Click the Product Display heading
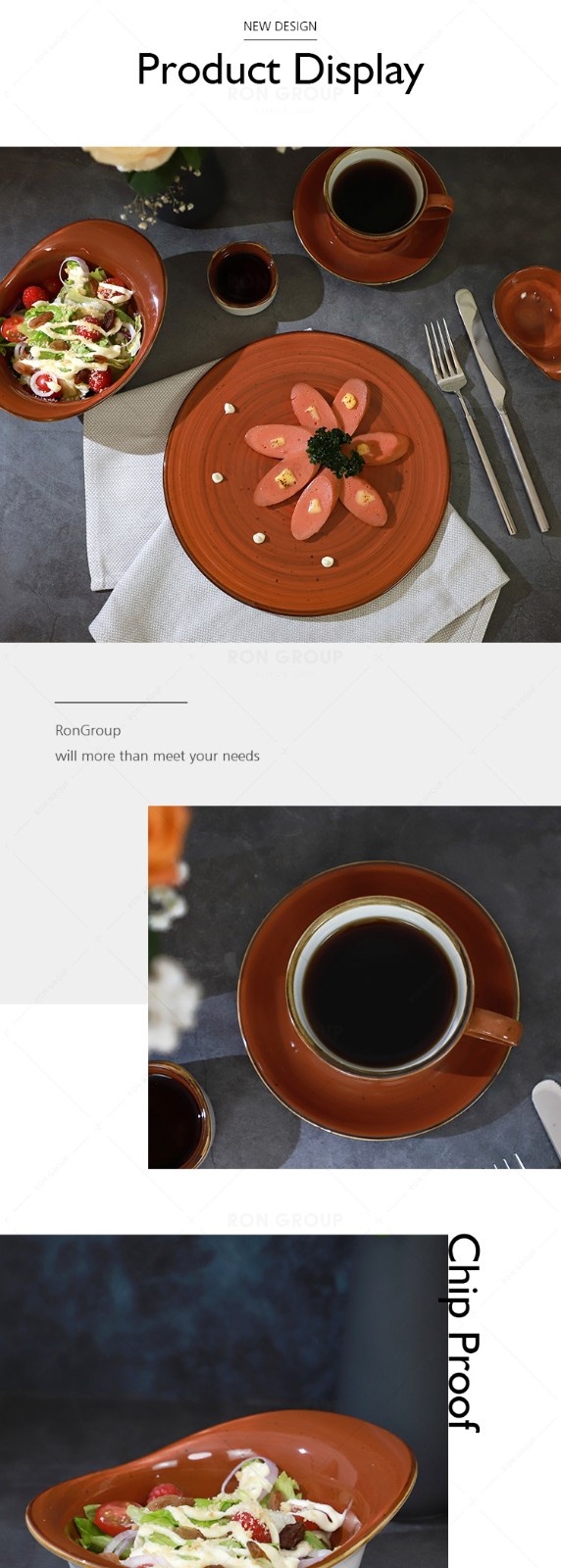561x1568 pixels. coord(280,70)
